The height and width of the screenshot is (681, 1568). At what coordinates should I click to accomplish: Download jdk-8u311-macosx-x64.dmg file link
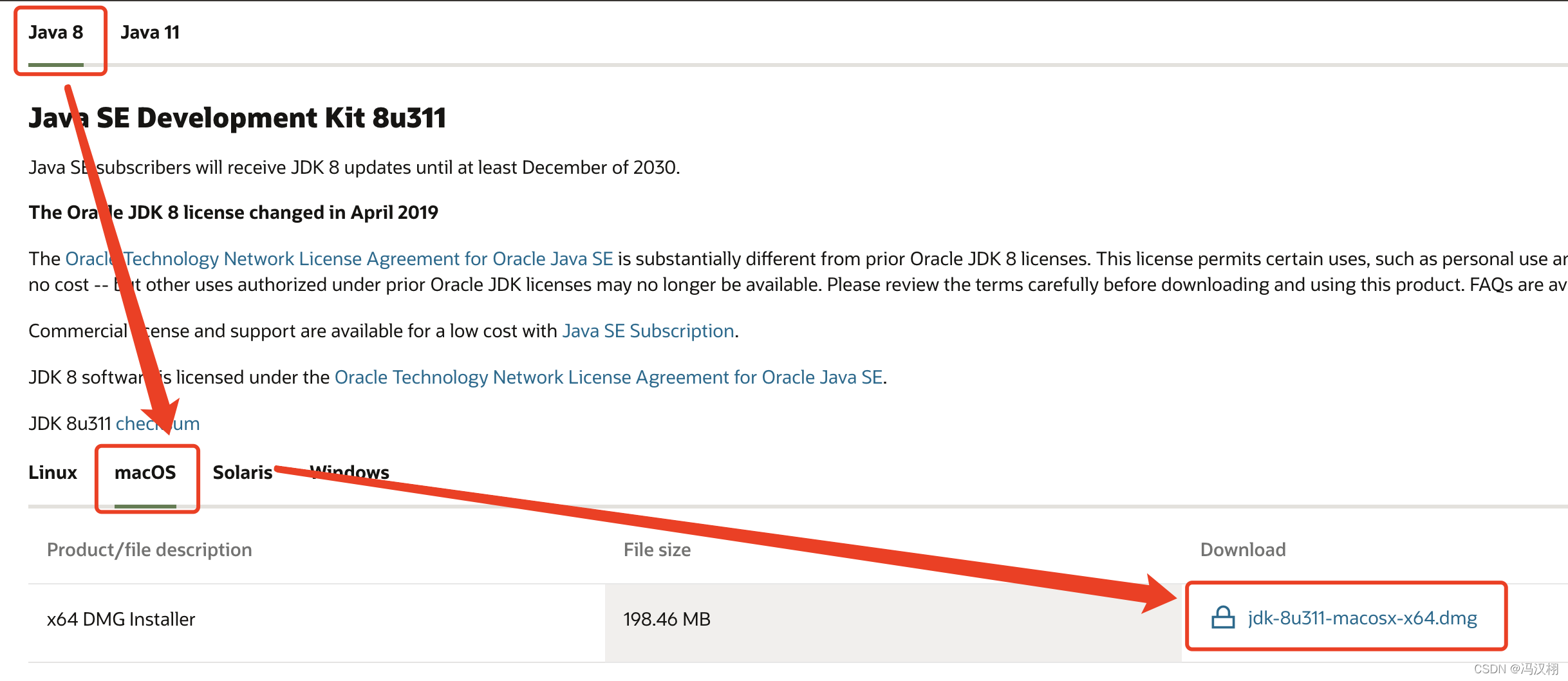pyautogui.click(x=1363, y=618)
